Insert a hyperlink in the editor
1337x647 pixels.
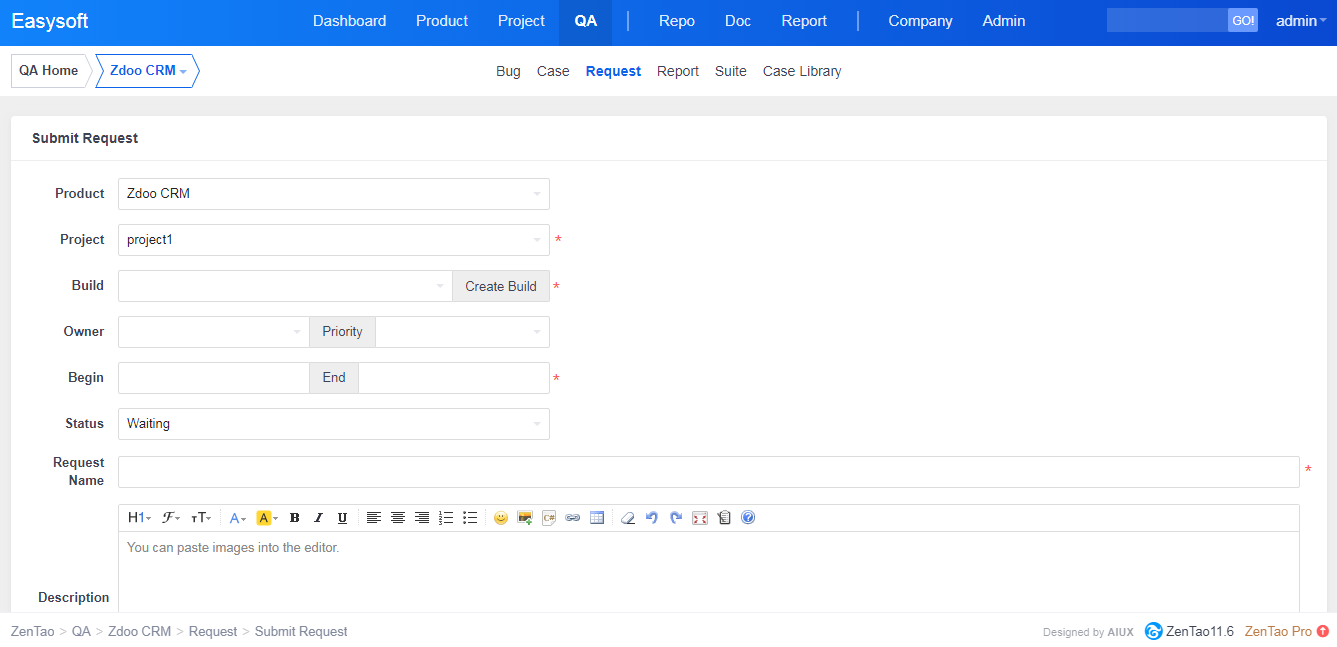(x=573, y=518)
